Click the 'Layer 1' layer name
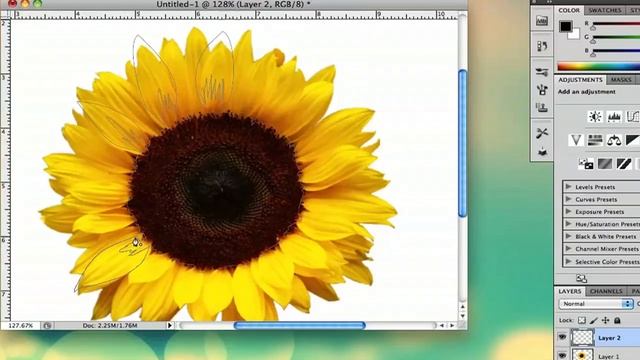This screenshot has width=640, height=360. [x=609, y=356]
